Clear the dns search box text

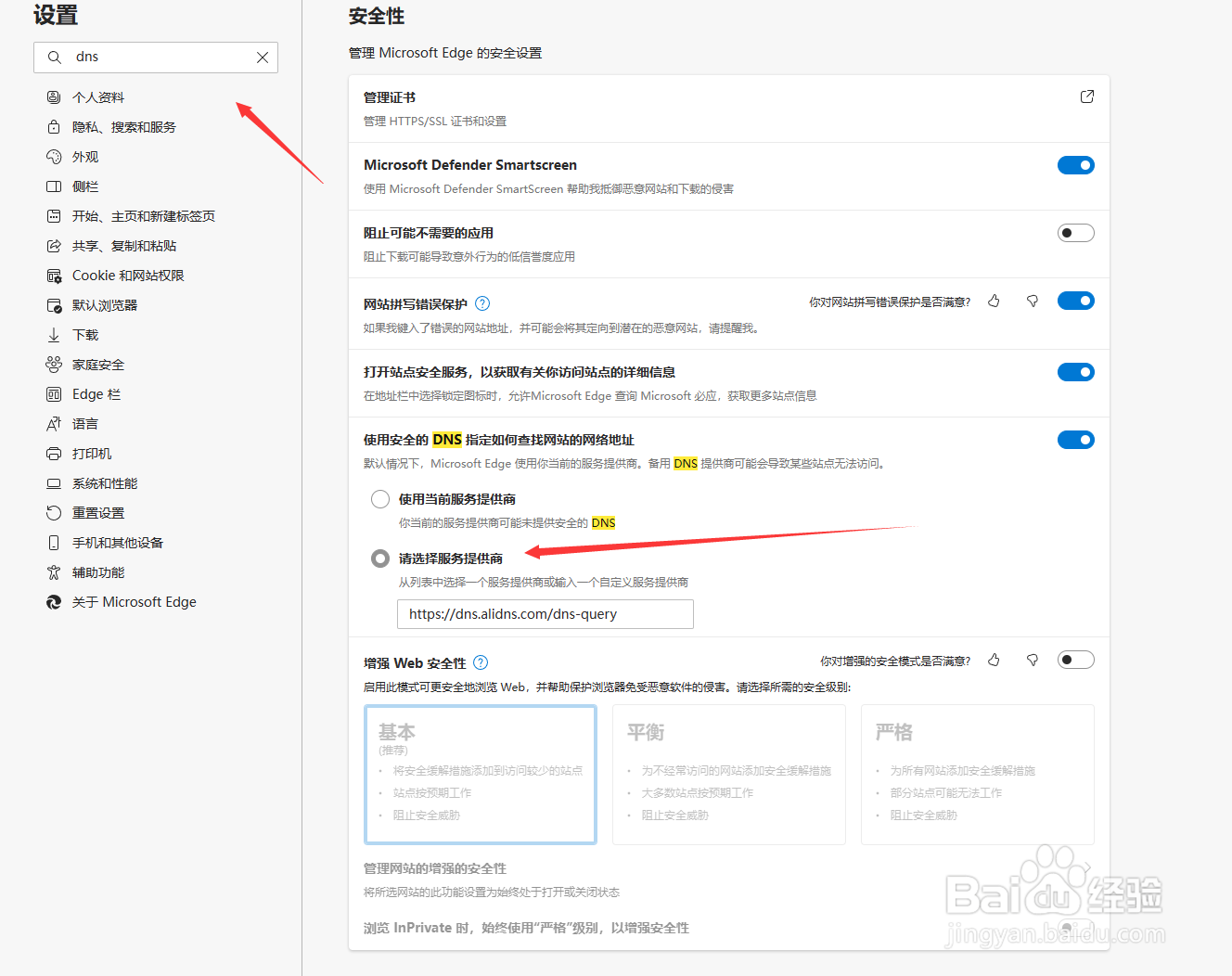point(263,58)
